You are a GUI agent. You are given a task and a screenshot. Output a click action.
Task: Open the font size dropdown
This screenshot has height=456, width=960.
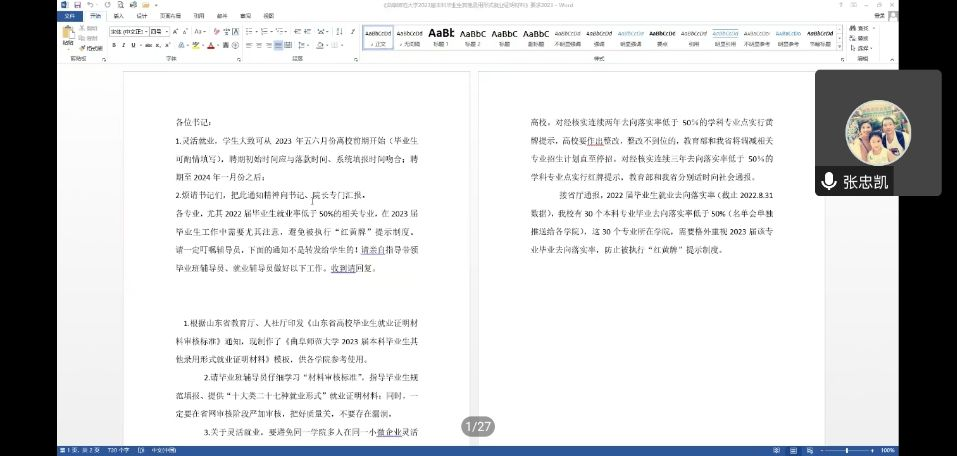(164, 32)
